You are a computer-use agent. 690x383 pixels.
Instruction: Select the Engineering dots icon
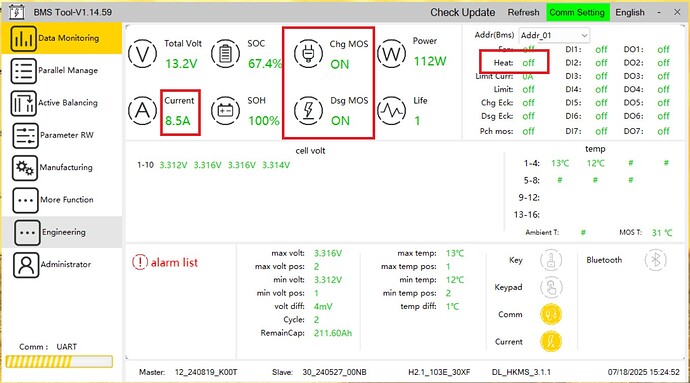pos(27,232)
